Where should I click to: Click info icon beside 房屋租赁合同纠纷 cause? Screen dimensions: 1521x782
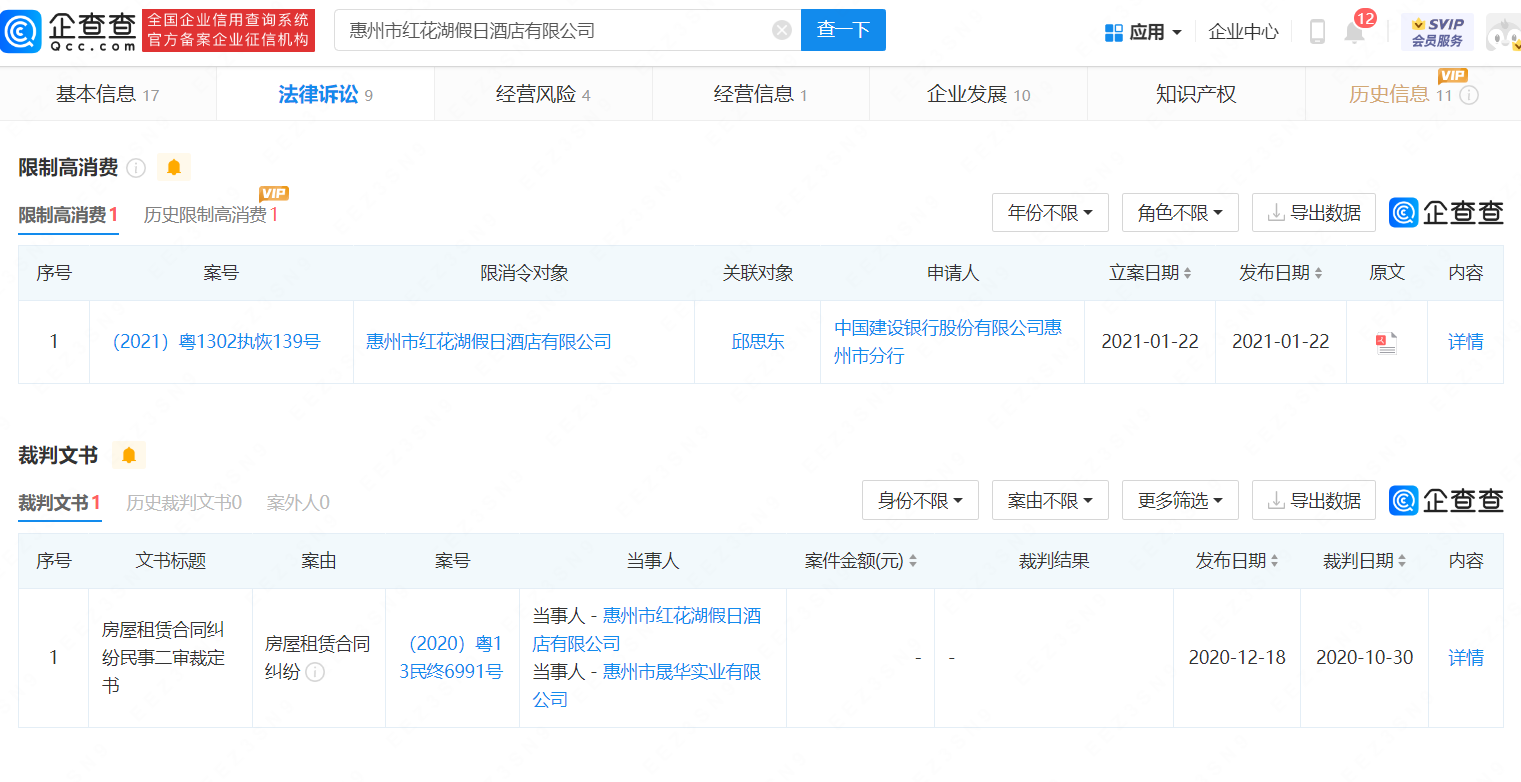pyautogui.click(x=315, y=672)
